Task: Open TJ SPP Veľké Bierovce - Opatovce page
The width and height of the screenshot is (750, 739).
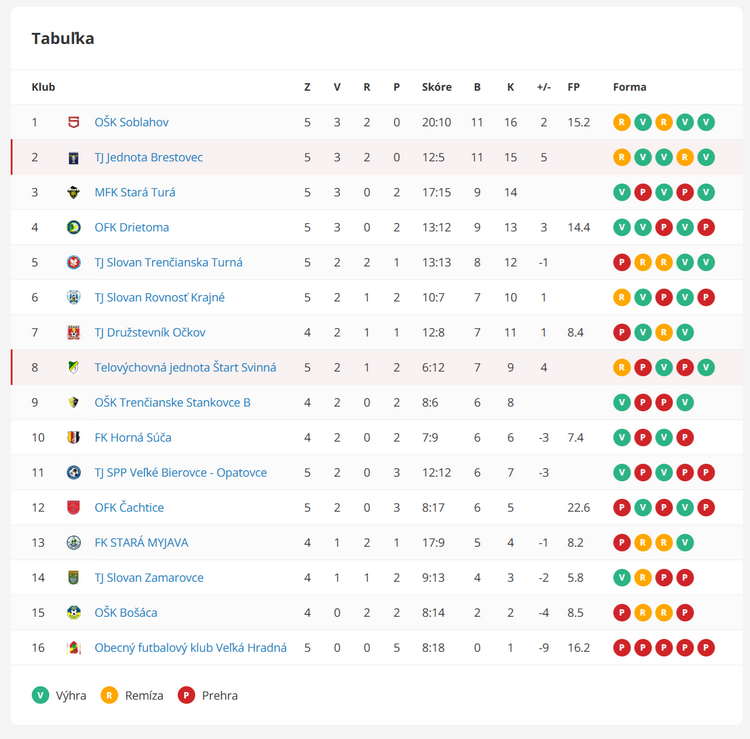Action: (x=180, y=472)
